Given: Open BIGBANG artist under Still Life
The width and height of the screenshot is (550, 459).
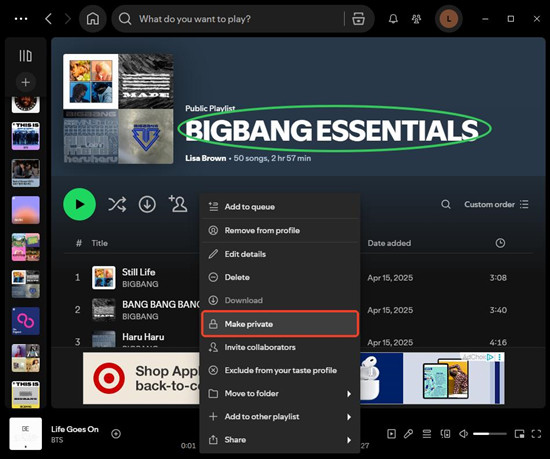Looking at the screenshot, I should tap(140, 284).
